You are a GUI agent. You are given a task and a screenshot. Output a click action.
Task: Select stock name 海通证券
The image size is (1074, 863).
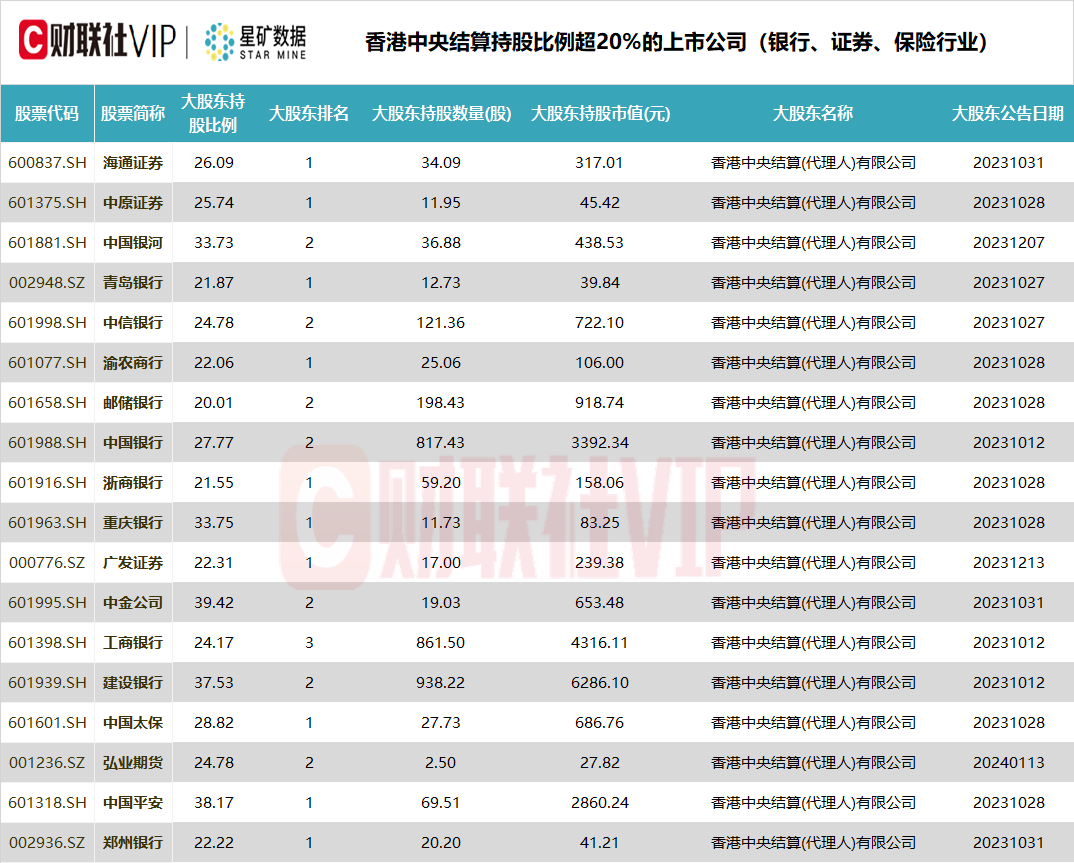click(x=133, y=163)
